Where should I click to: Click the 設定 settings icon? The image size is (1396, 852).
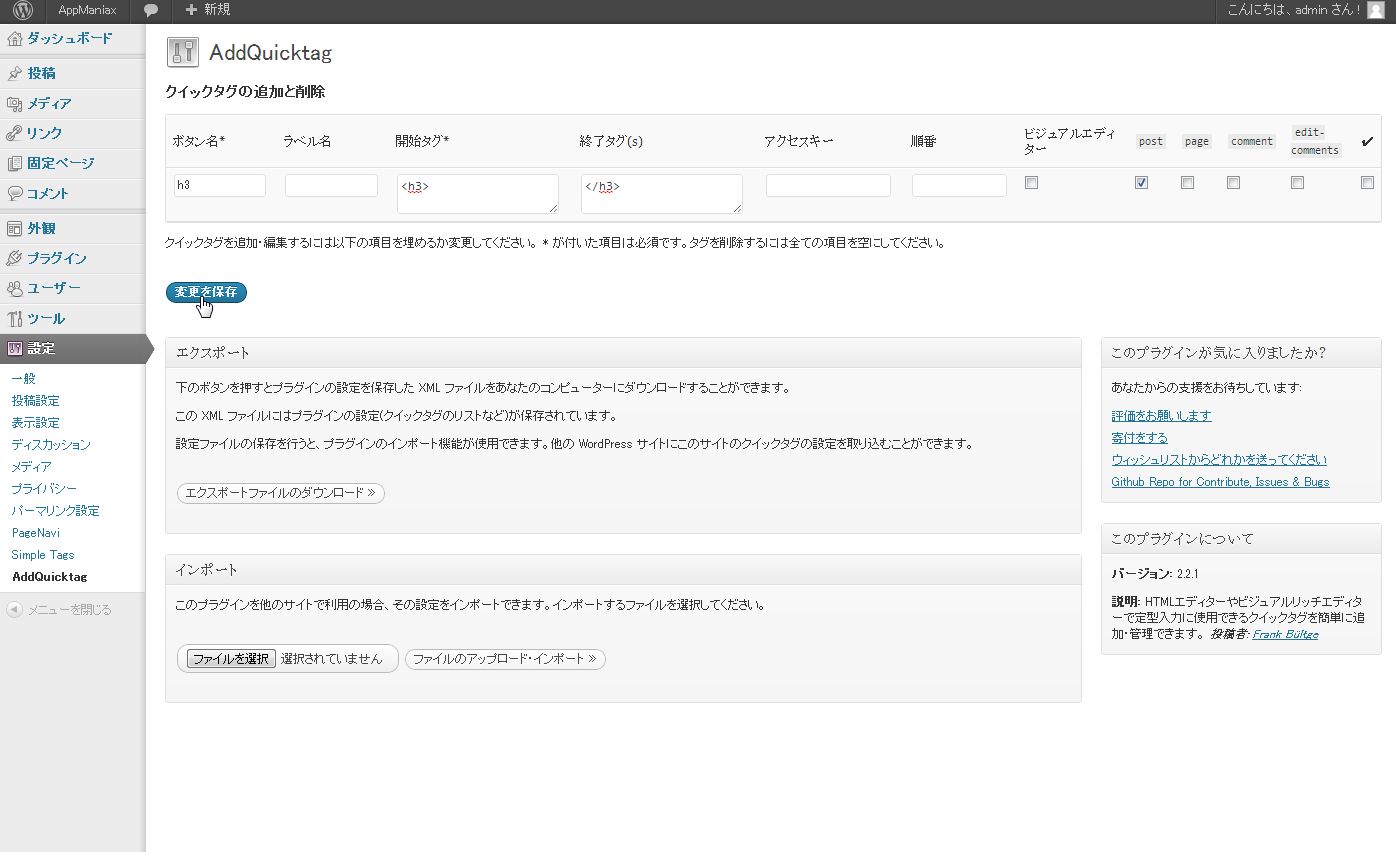coord(14,349)
